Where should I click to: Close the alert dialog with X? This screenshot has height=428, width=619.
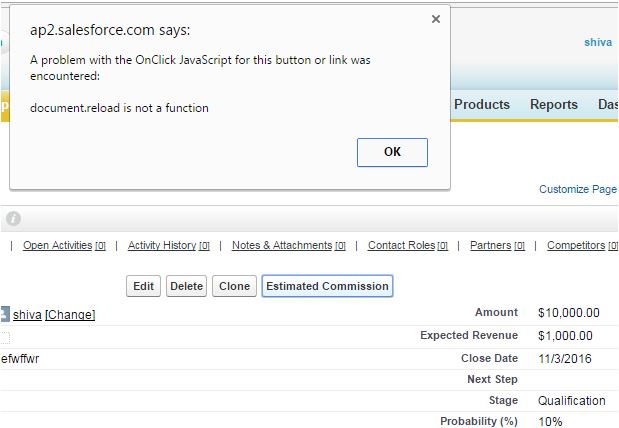(x=435, y=19)
